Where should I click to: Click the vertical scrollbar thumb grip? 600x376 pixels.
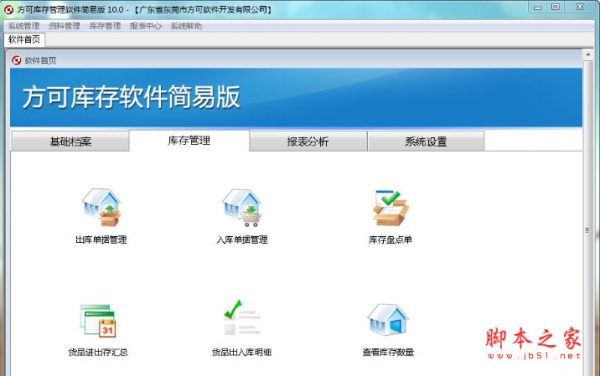[588, 230]
